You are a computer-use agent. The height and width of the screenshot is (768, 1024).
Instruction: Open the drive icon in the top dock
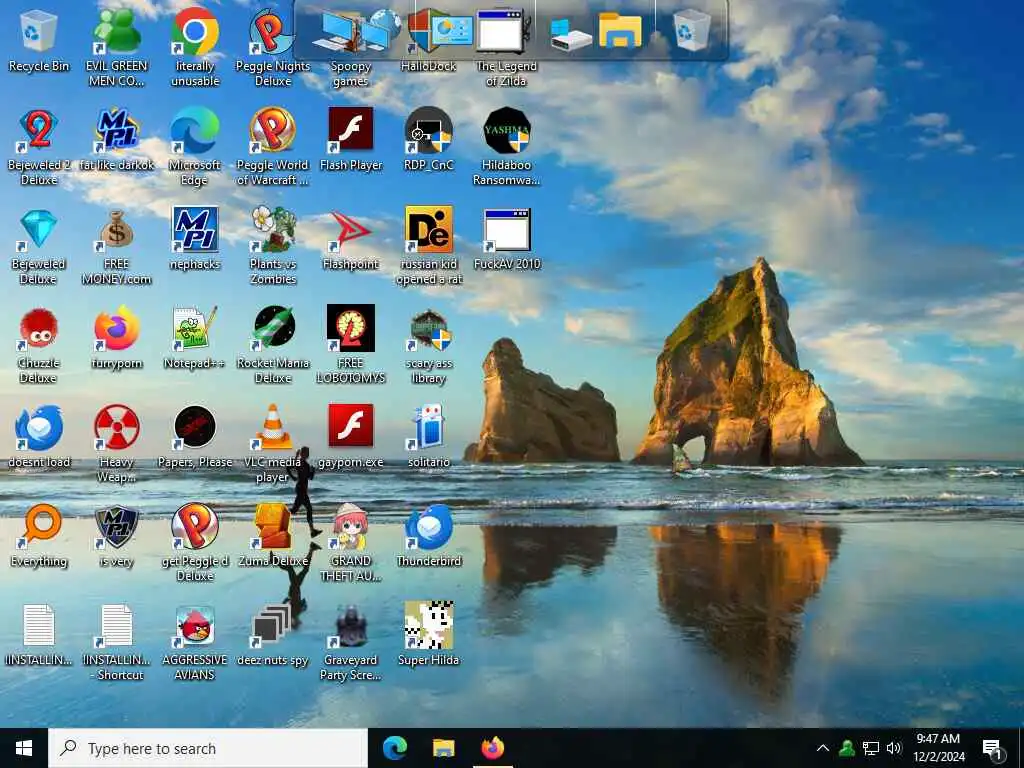tap(571, 34)
